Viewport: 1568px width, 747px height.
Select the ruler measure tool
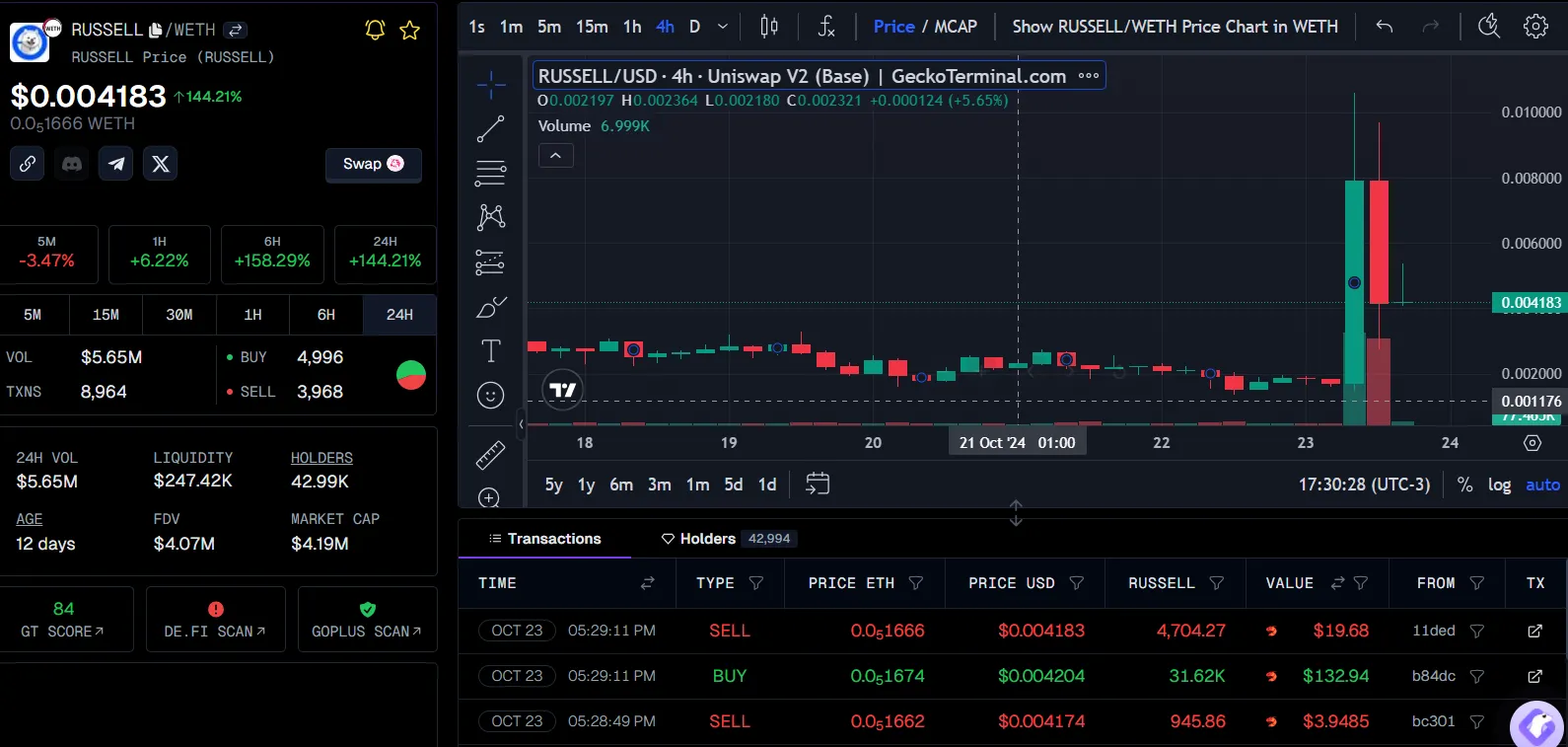coord(490,455)
